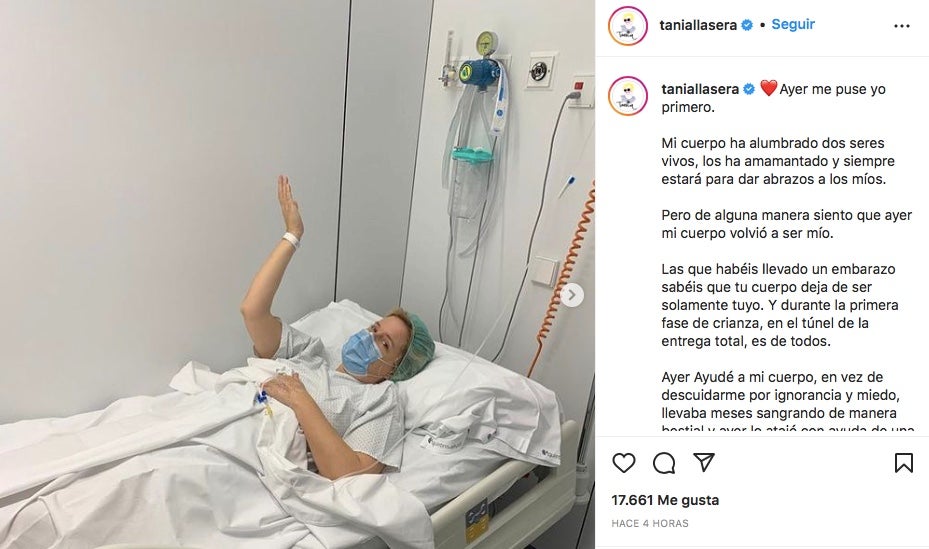The height and width of the screenshot is (549, 929).
Task: Open the HACE 4 HORAS timestamp
Action: [x=650, y=524]
